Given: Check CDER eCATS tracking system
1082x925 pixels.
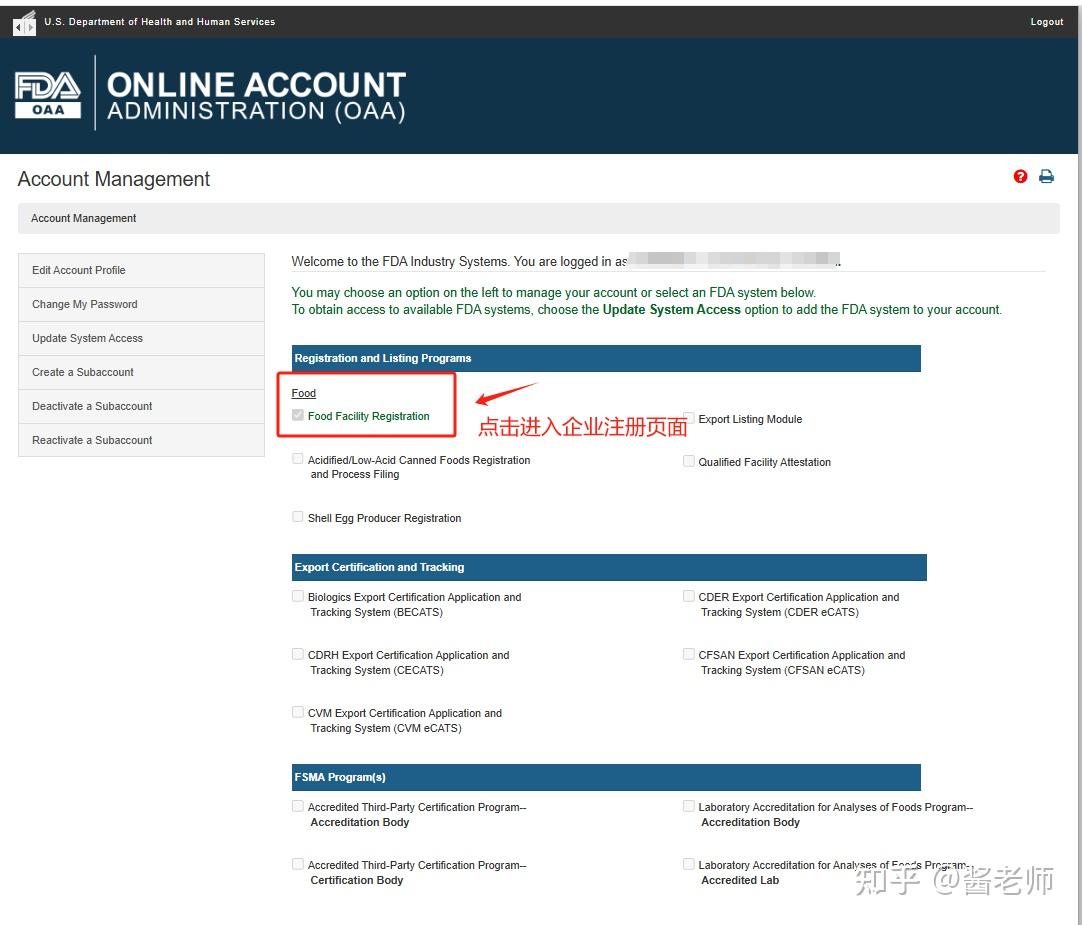Looking at the screenshot, I should (x=688, y=595).
